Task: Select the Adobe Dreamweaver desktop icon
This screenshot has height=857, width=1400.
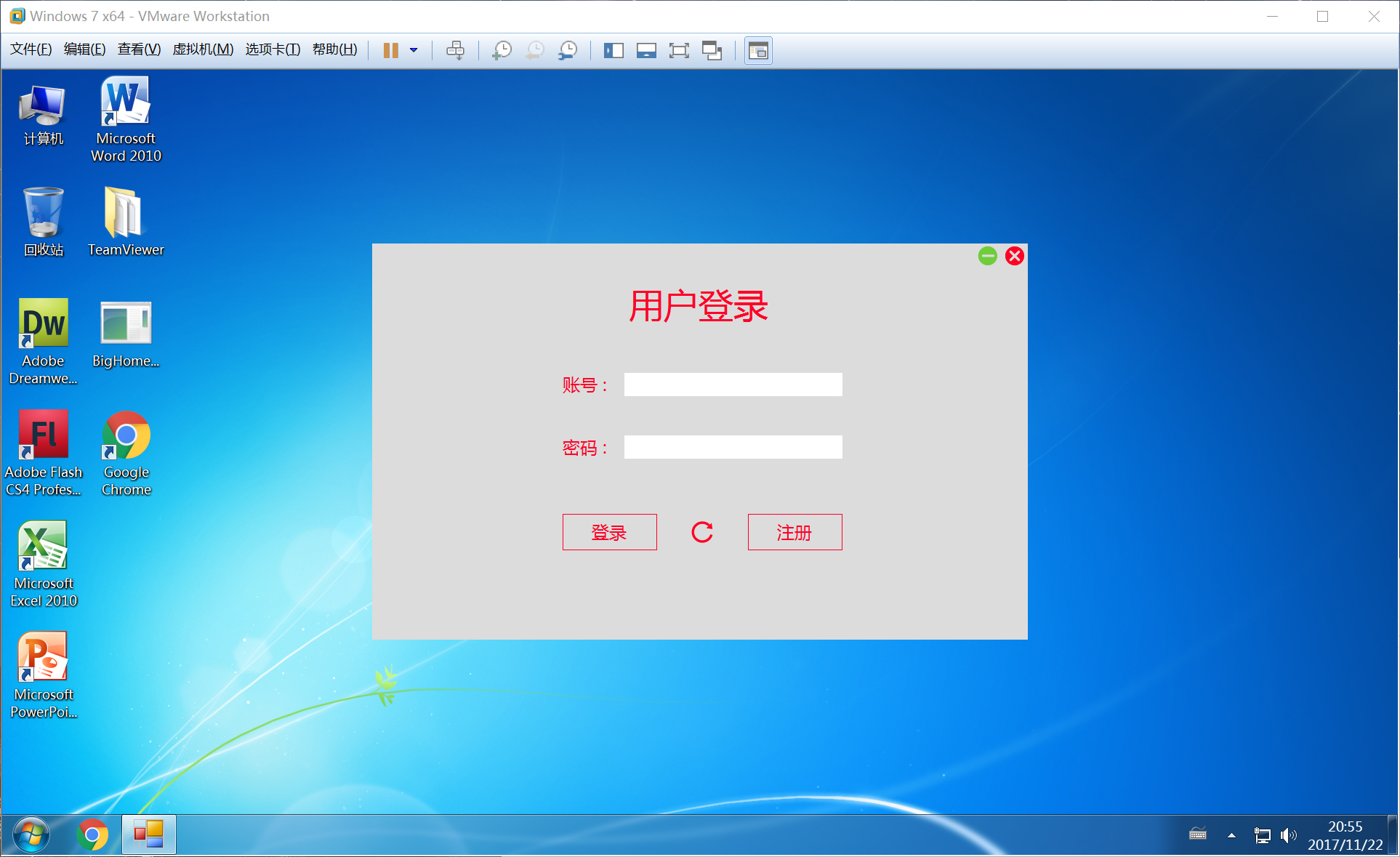Action: tap(43, 342)
